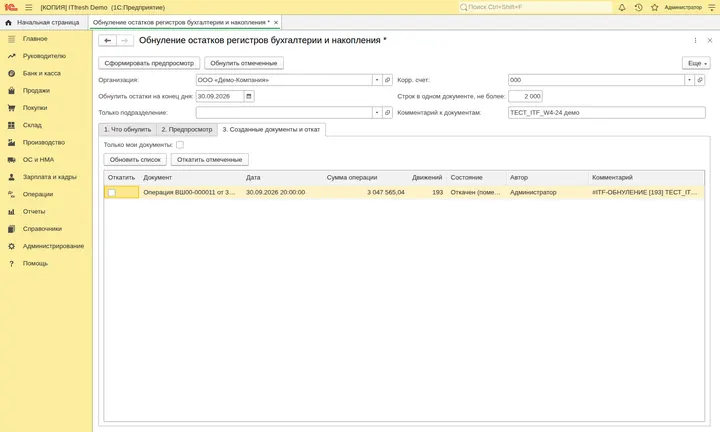Switch to tab 1. Что обнулить
The width and height of the screenshot is (720, 432).
[128, 129]
